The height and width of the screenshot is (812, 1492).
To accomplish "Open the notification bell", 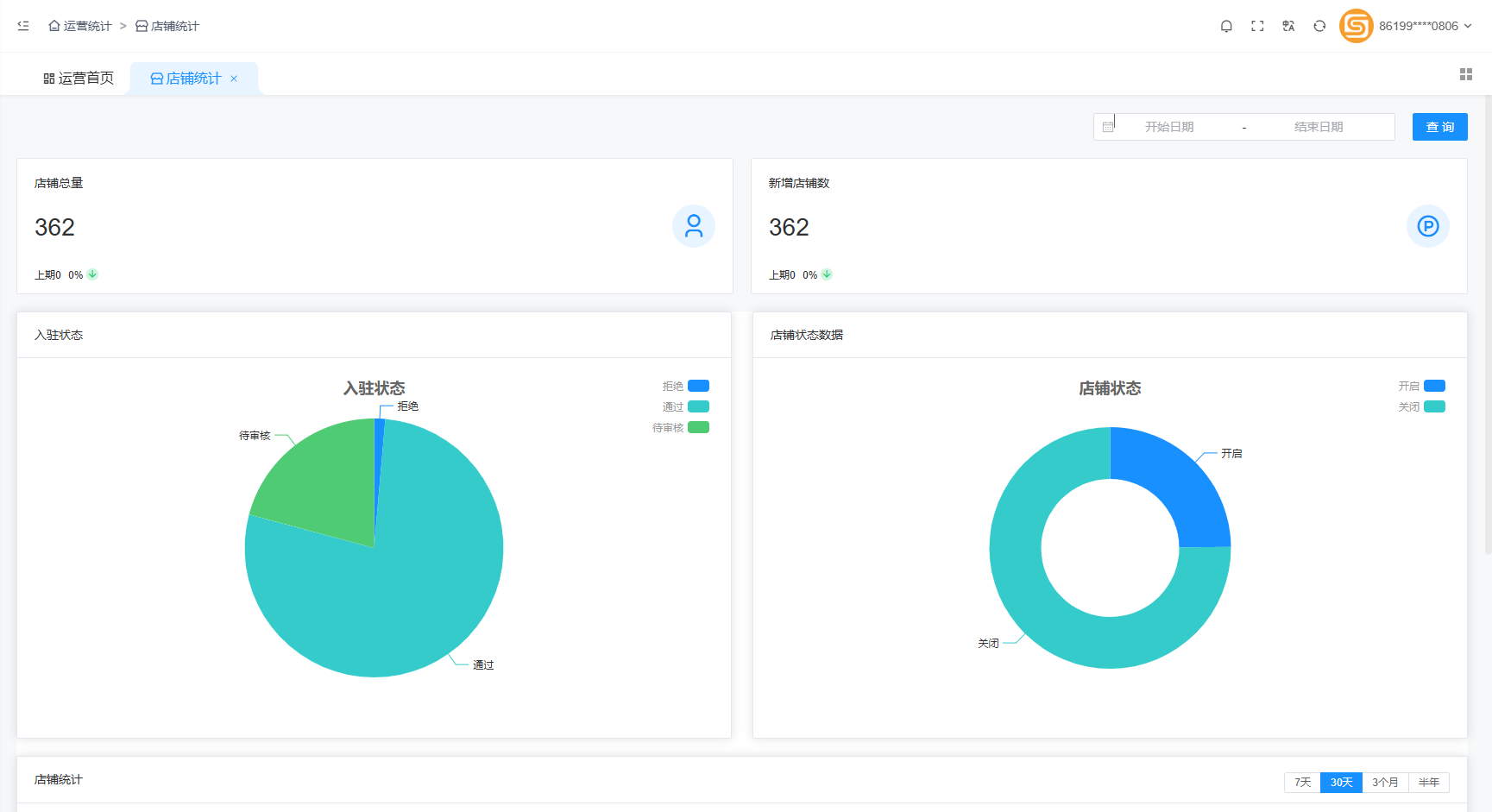I will click(x=1226, y=26).
